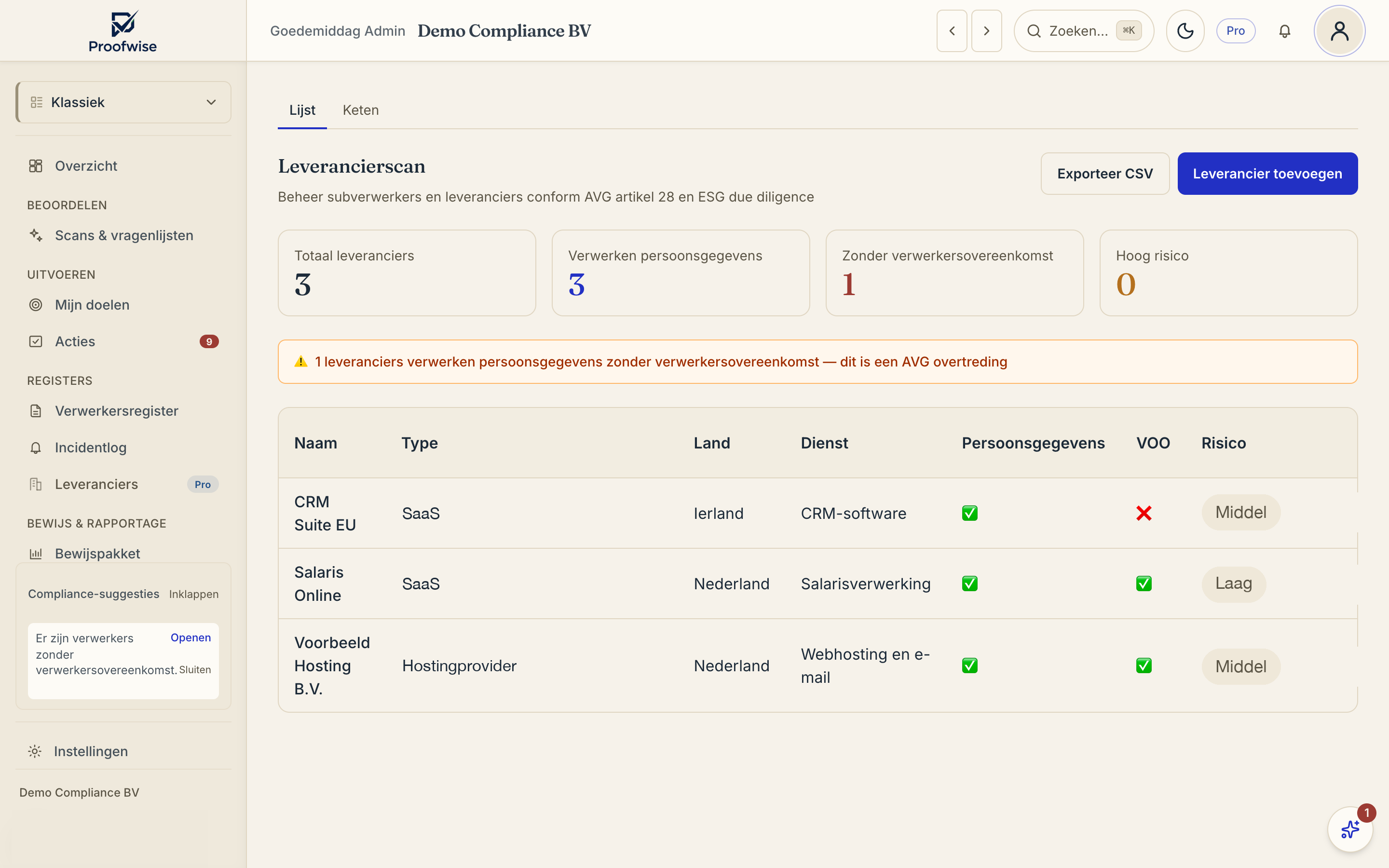The image size is (1389, 868).
Task: Open Verwerkersregister in the sidebar
Action: pyautogui.click(x=123, y=411)
